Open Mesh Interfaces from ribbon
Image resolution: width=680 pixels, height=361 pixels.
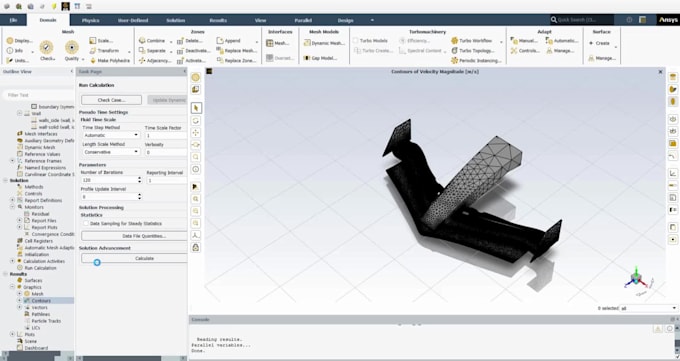278,43
